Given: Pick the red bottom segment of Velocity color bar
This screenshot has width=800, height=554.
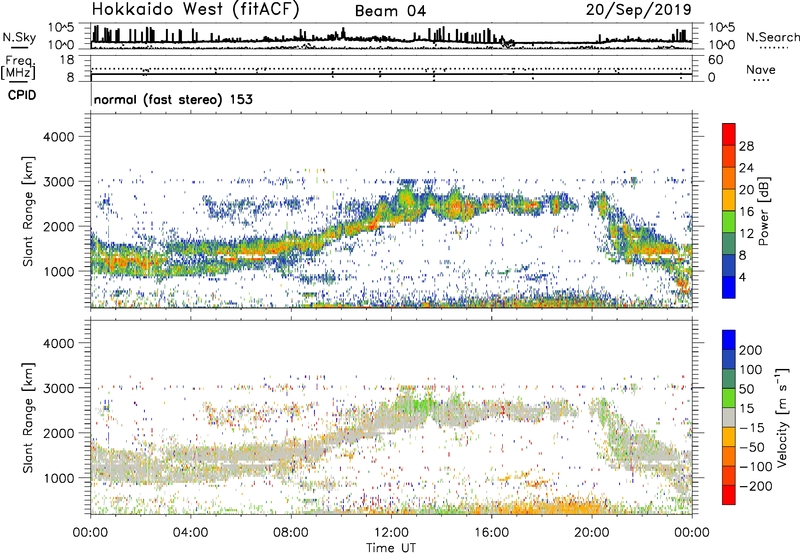Looking at the screenshot, I should click(729, 495).
